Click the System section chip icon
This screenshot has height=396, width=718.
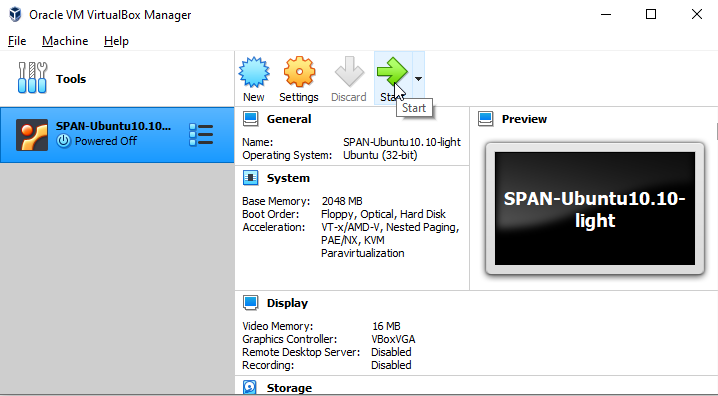tap(250, 178)
